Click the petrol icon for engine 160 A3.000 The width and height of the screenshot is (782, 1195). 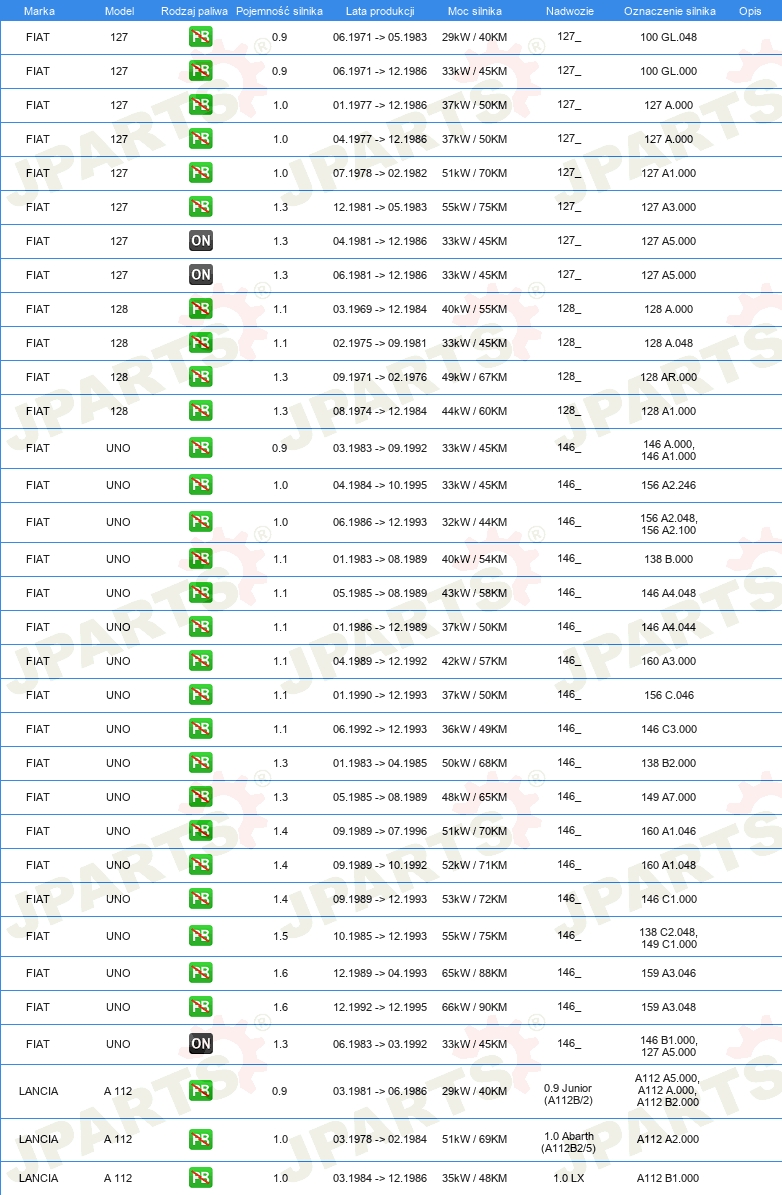pyautogui.click(x=200, y=661)
